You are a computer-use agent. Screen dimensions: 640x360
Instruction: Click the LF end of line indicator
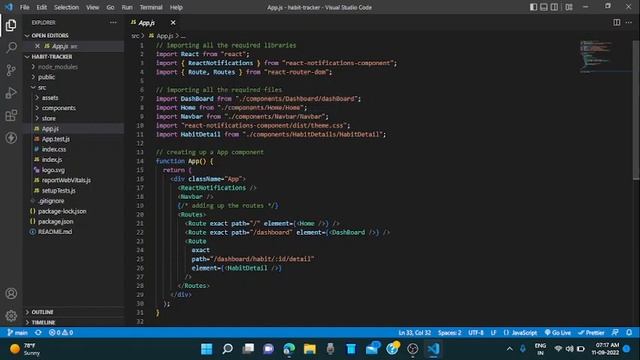click(x=493, y=333)
